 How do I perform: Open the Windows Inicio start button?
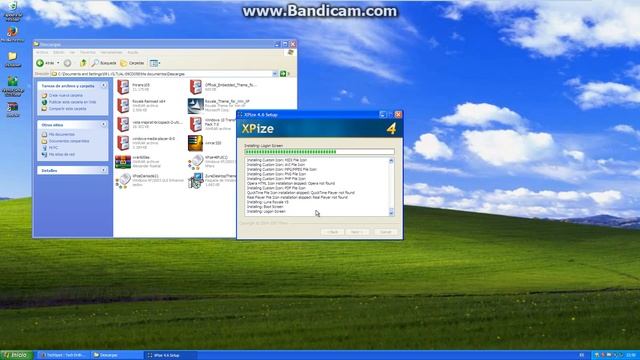pyautogui.click(x=16, y=355)
